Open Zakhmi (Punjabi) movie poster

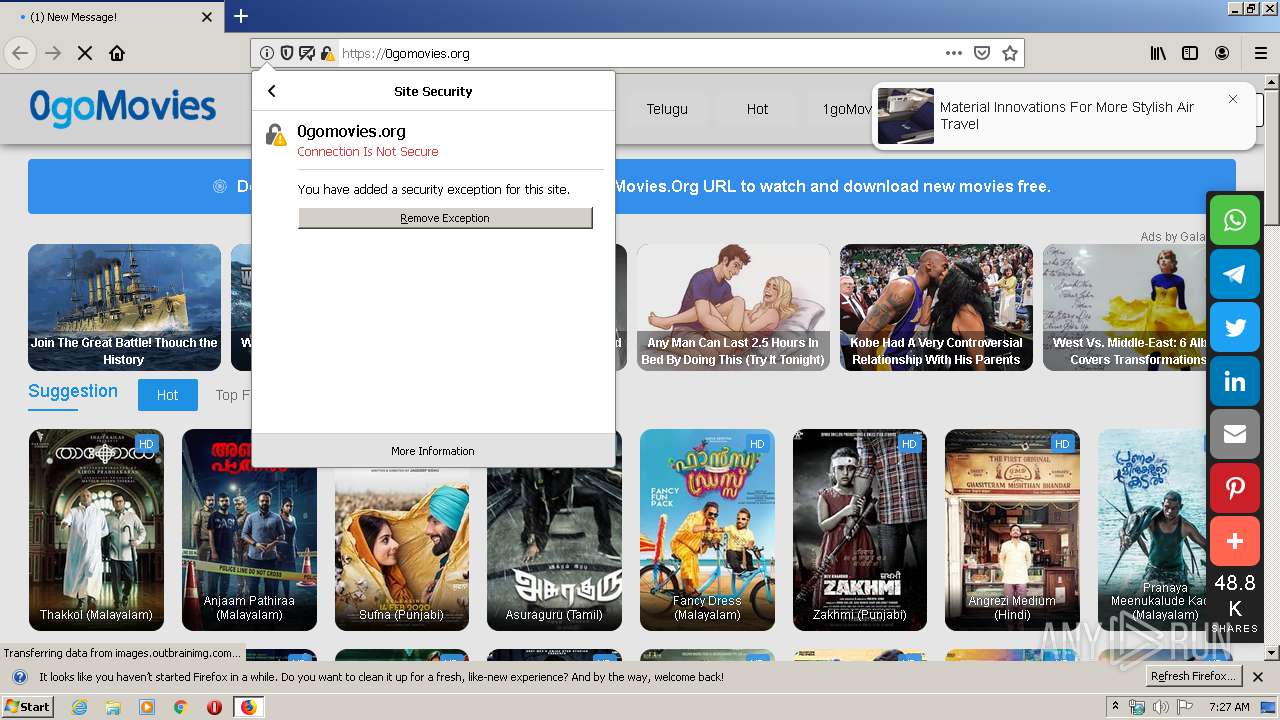pyautogui.click(x=860, y=530)
